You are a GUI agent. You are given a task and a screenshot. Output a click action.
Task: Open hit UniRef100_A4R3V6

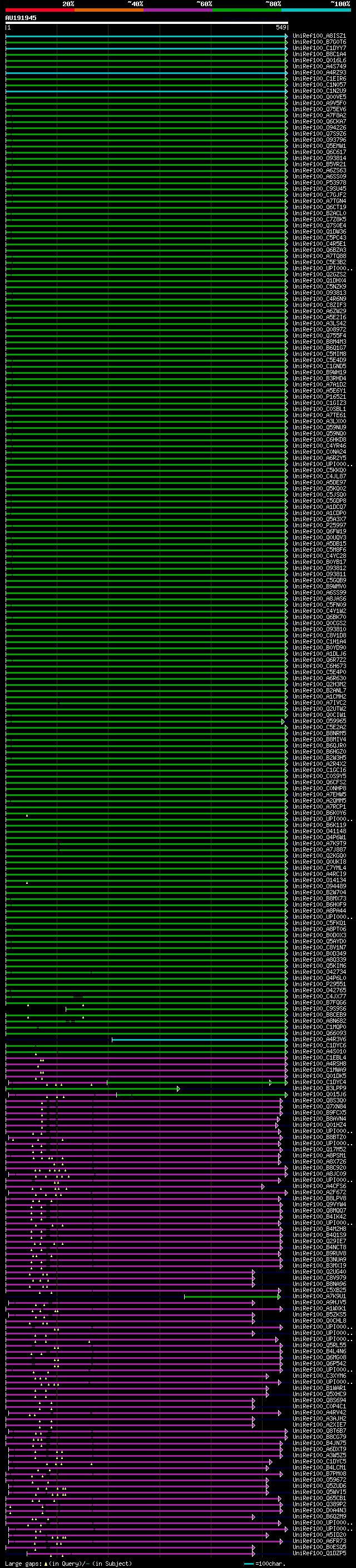click(319, 1039)
